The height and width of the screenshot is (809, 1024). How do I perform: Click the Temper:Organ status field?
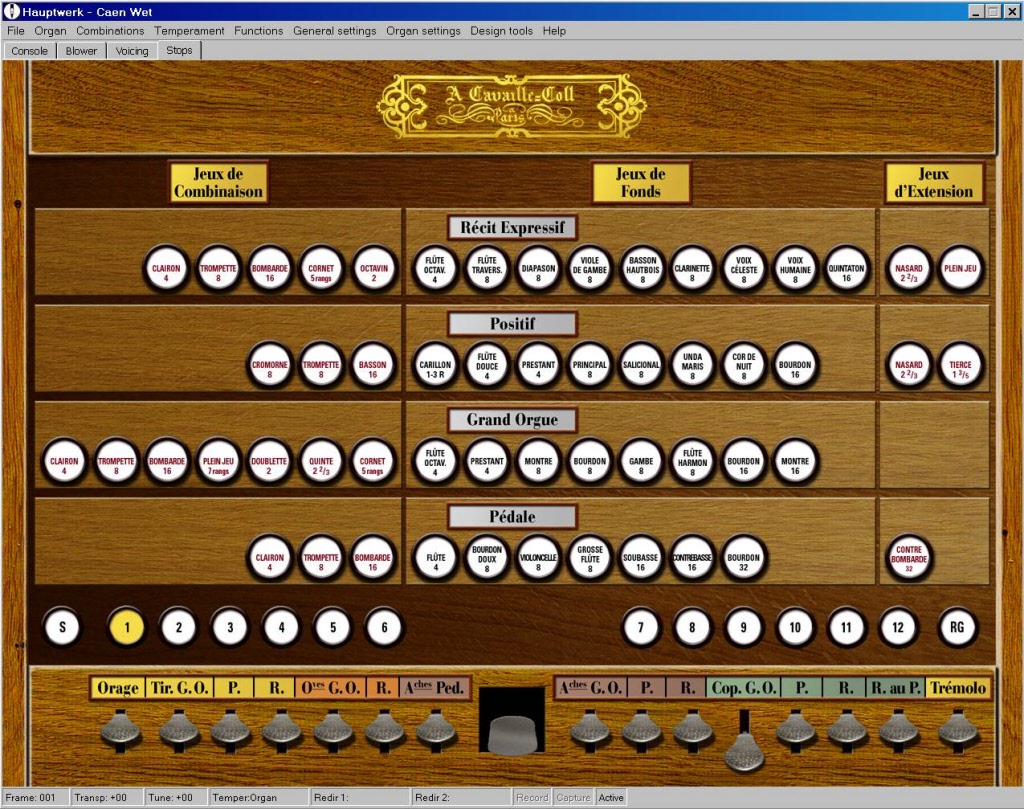pyautogui.click(x=259, y=797)
